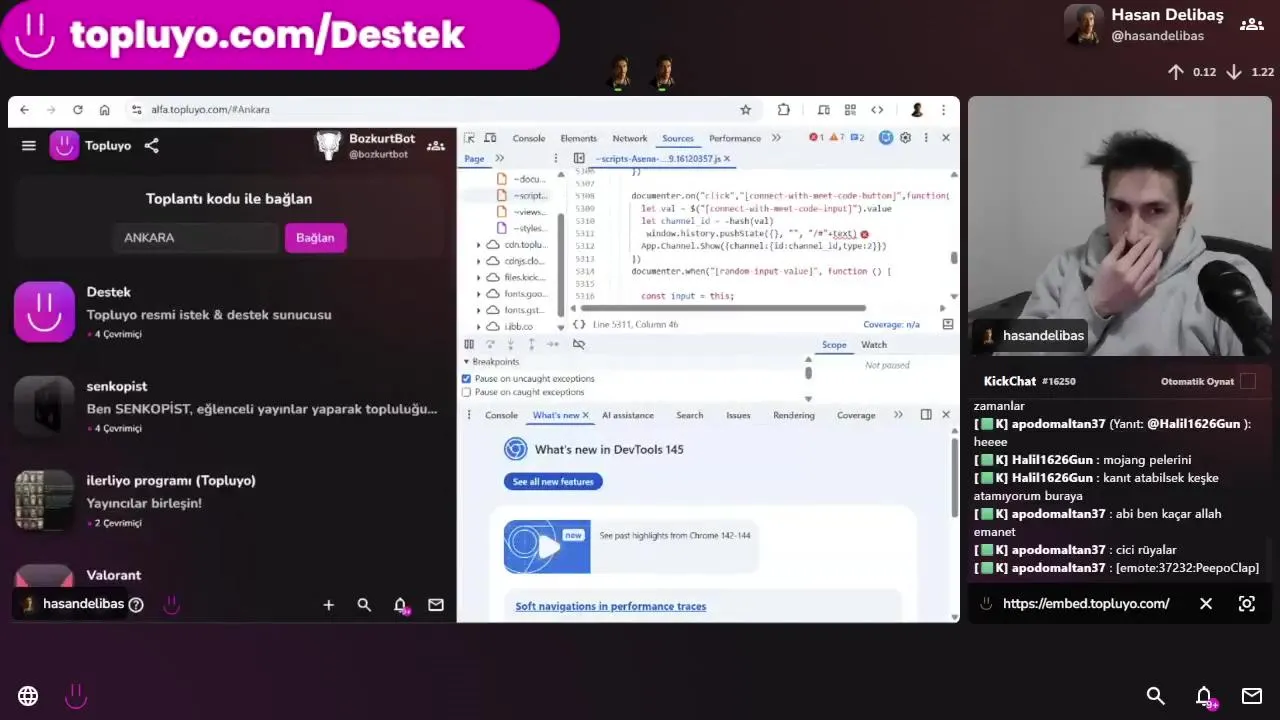
Task: Open the senkopist server entry
Action: [228, 406]
